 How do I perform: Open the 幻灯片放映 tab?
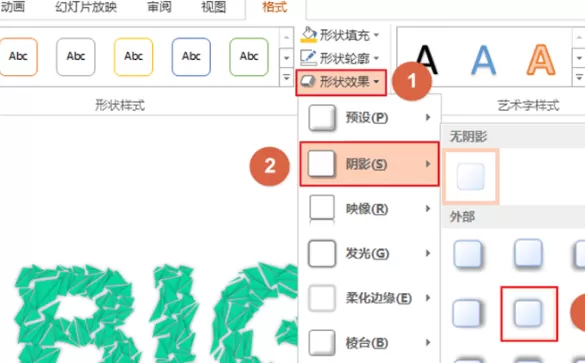coord(86,7)
